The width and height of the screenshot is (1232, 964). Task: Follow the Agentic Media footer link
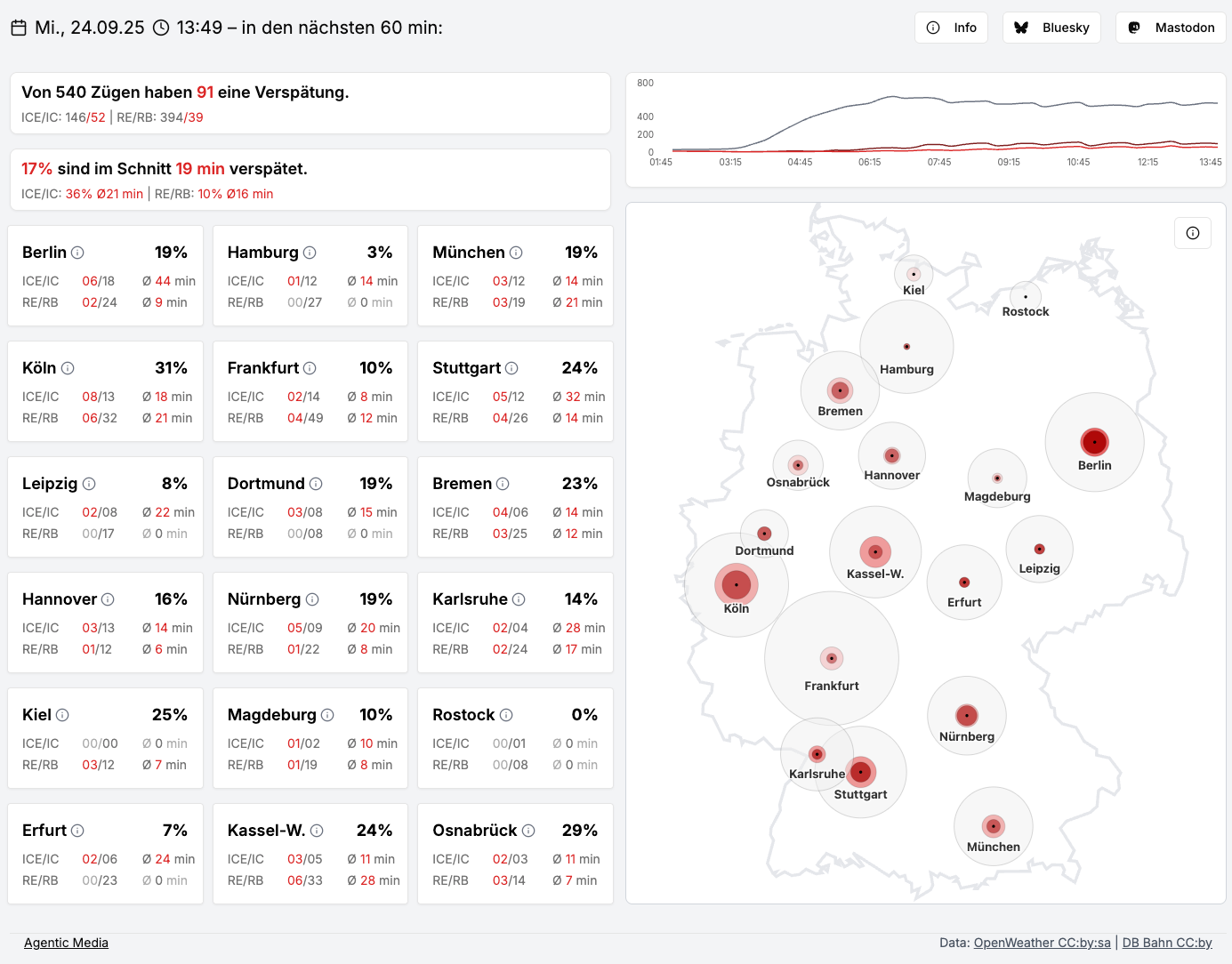[x=66, y=943]
